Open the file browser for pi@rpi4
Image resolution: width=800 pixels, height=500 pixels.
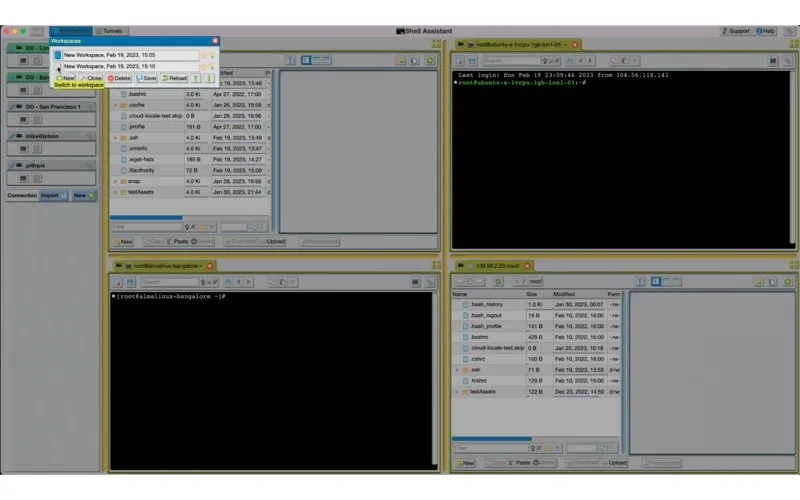[x=37, y=178]
